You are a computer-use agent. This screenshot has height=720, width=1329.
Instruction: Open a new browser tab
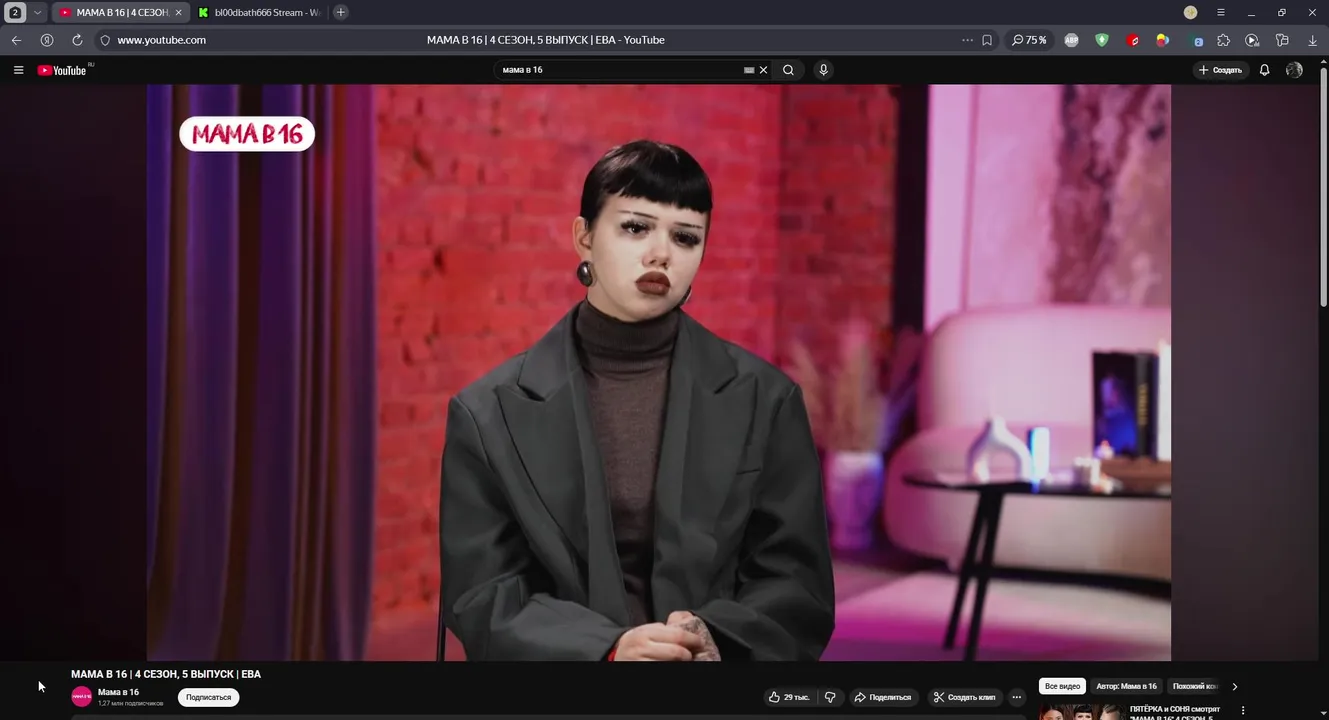341,12
